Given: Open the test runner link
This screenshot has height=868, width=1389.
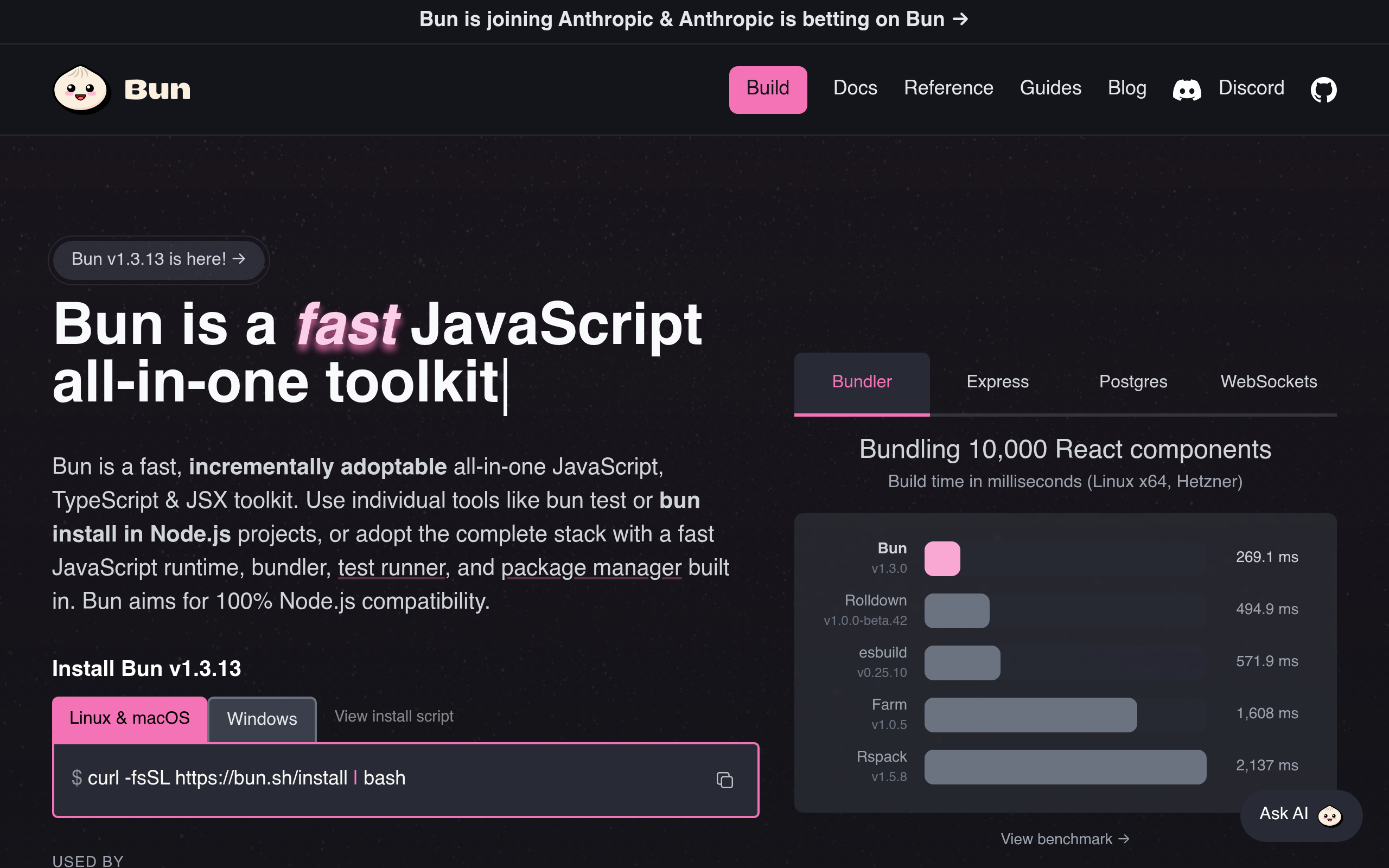Looking at the screenshot, I should click(391, 568).
